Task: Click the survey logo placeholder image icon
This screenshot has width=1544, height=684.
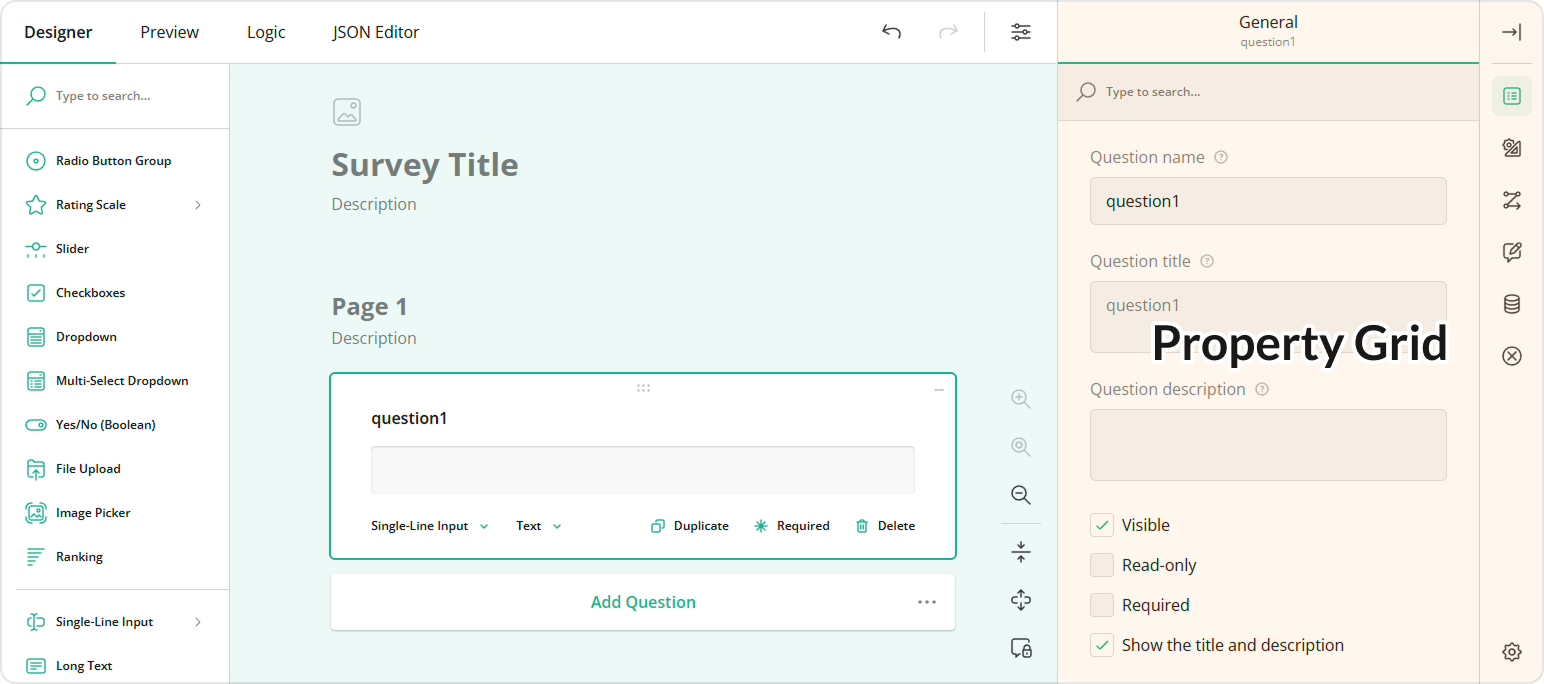Action: click(x=347, y=112)
